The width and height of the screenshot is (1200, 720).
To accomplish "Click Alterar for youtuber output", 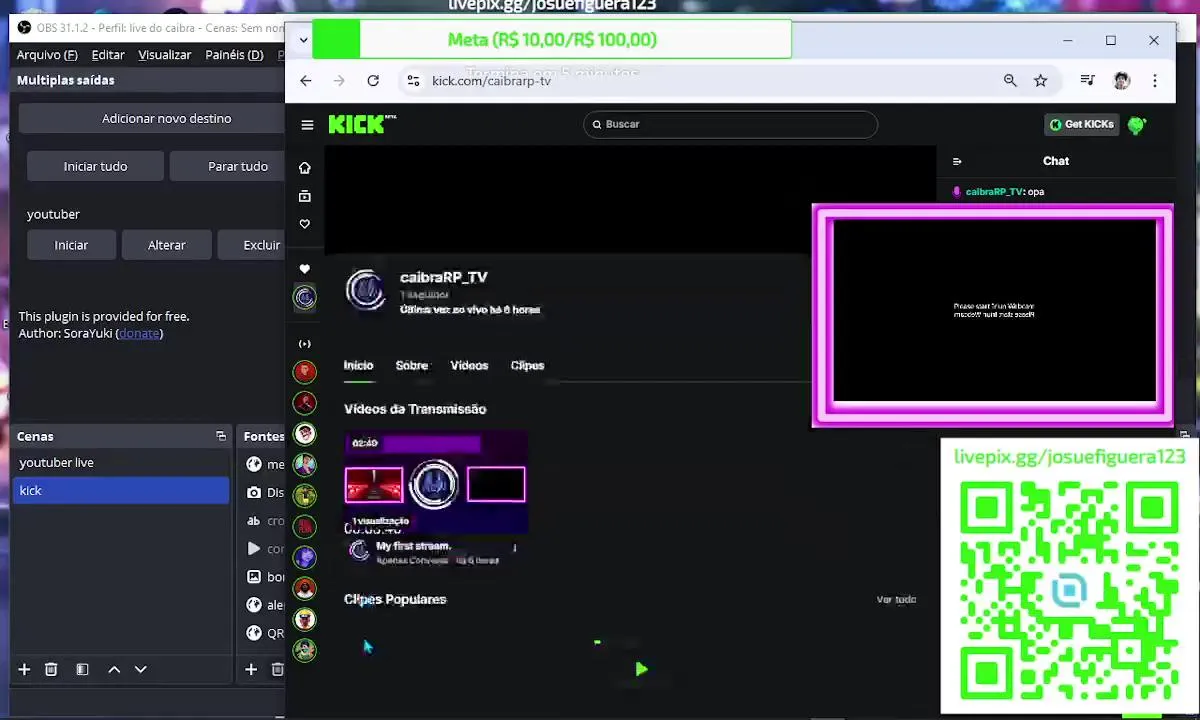I will (167, 245).
